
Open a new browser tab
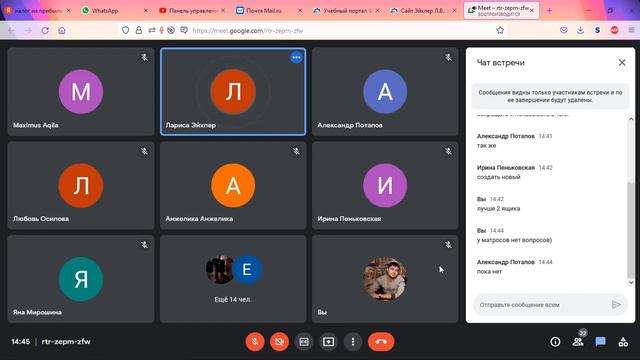pos(549,11)
